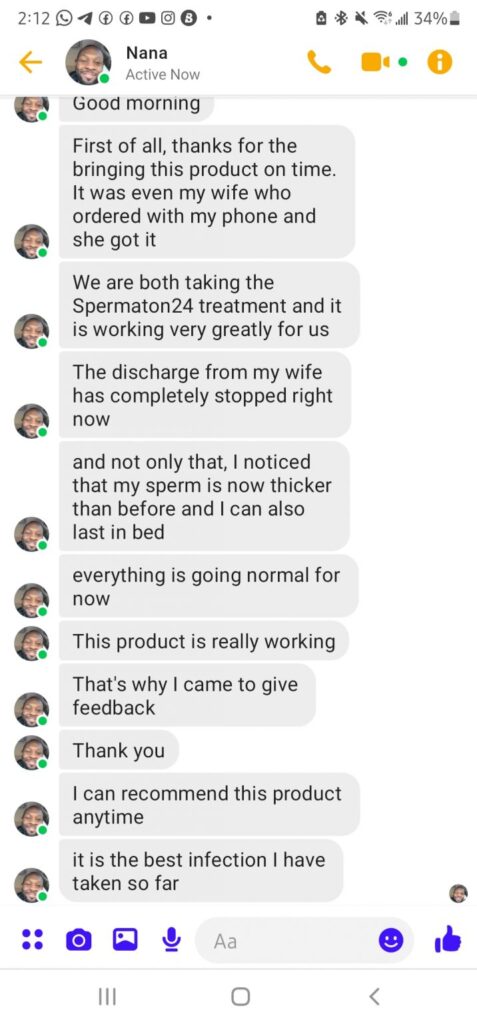Tap the orange back arrow
The image size is (477, 1024).
30,63
